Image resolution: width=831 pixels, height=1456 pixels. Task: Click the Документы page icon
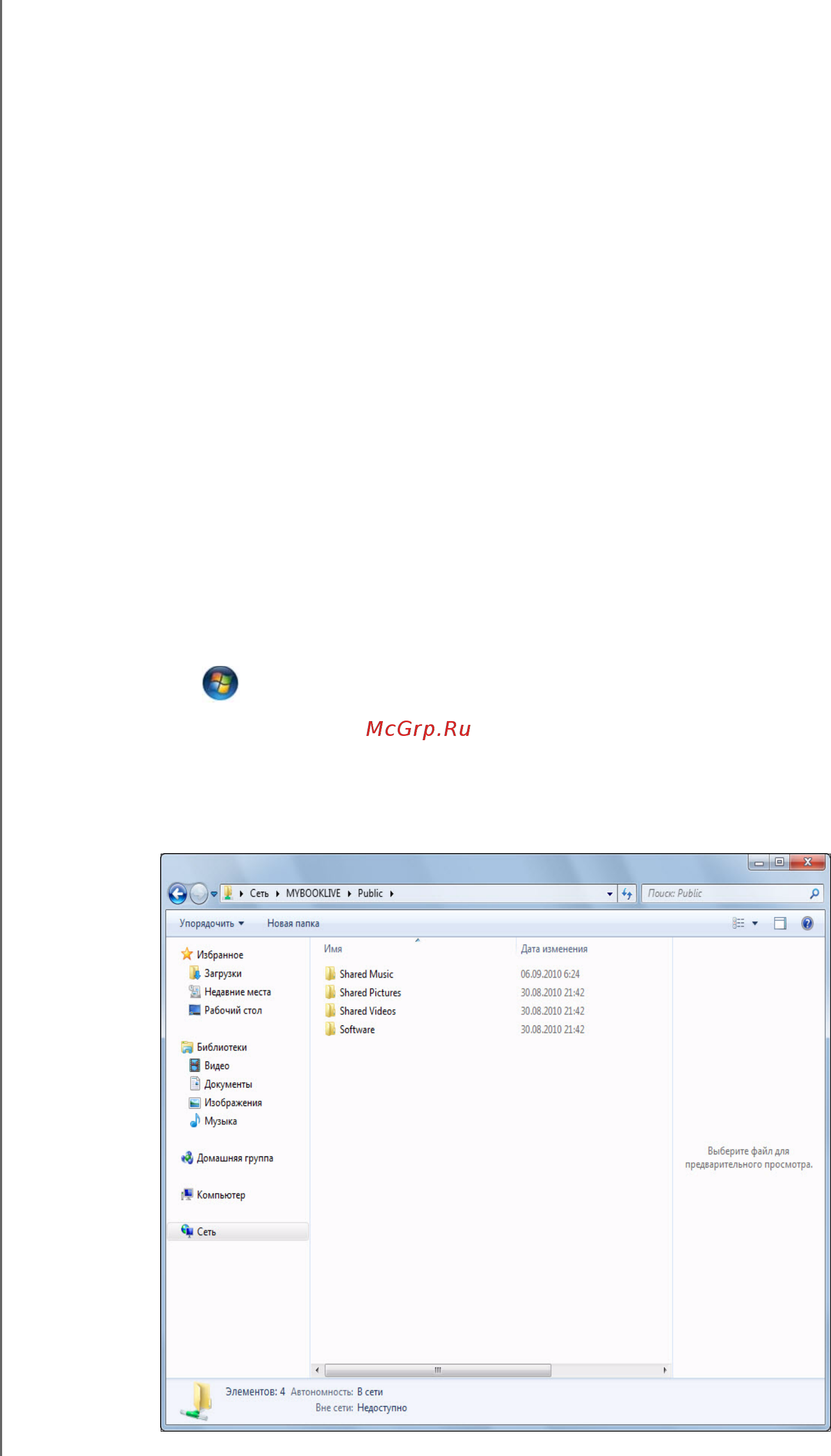point(195,1083)
